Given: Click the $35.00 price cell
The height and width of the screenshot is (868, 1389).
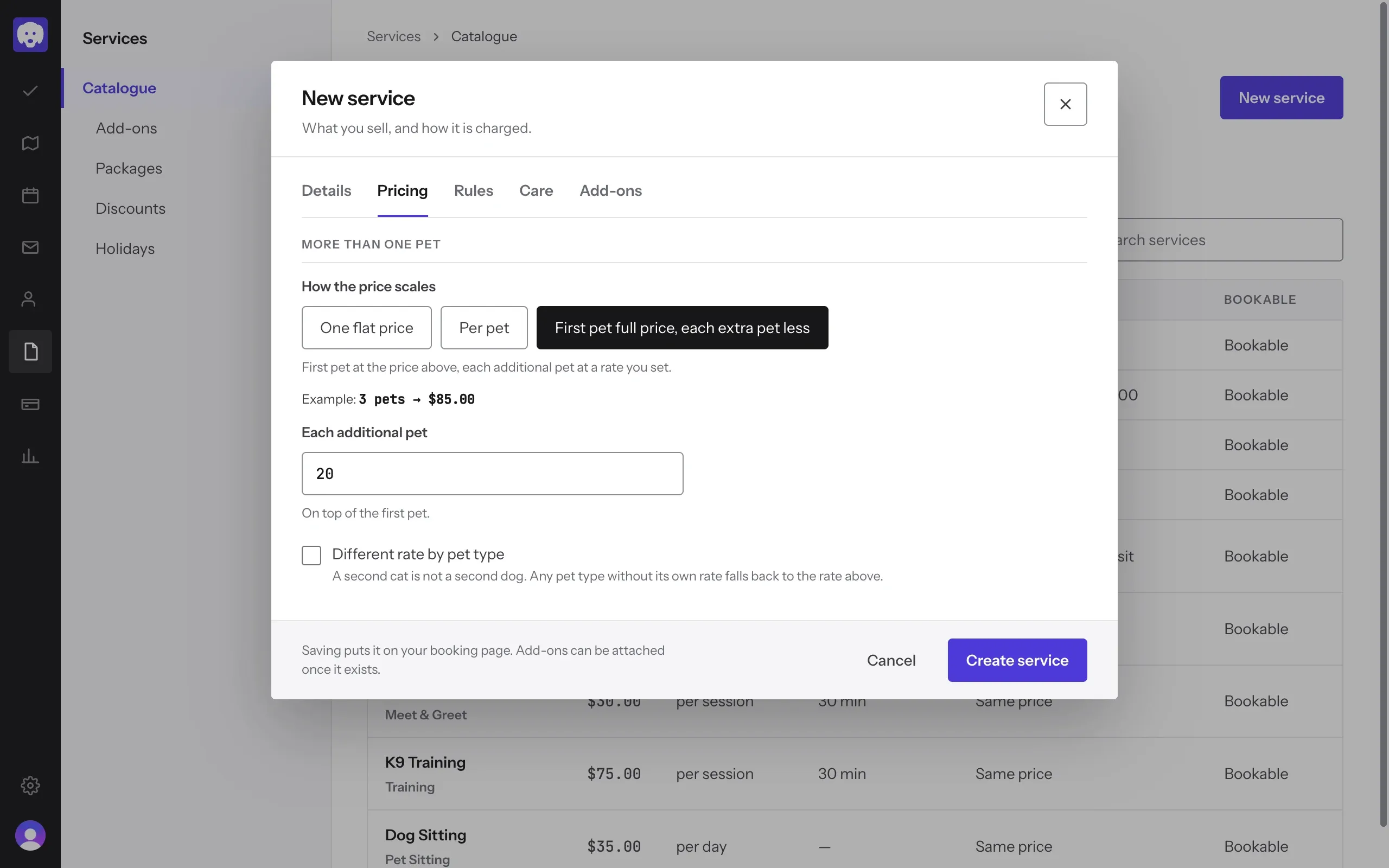Looking at the screenshot, I should point(614,846).
